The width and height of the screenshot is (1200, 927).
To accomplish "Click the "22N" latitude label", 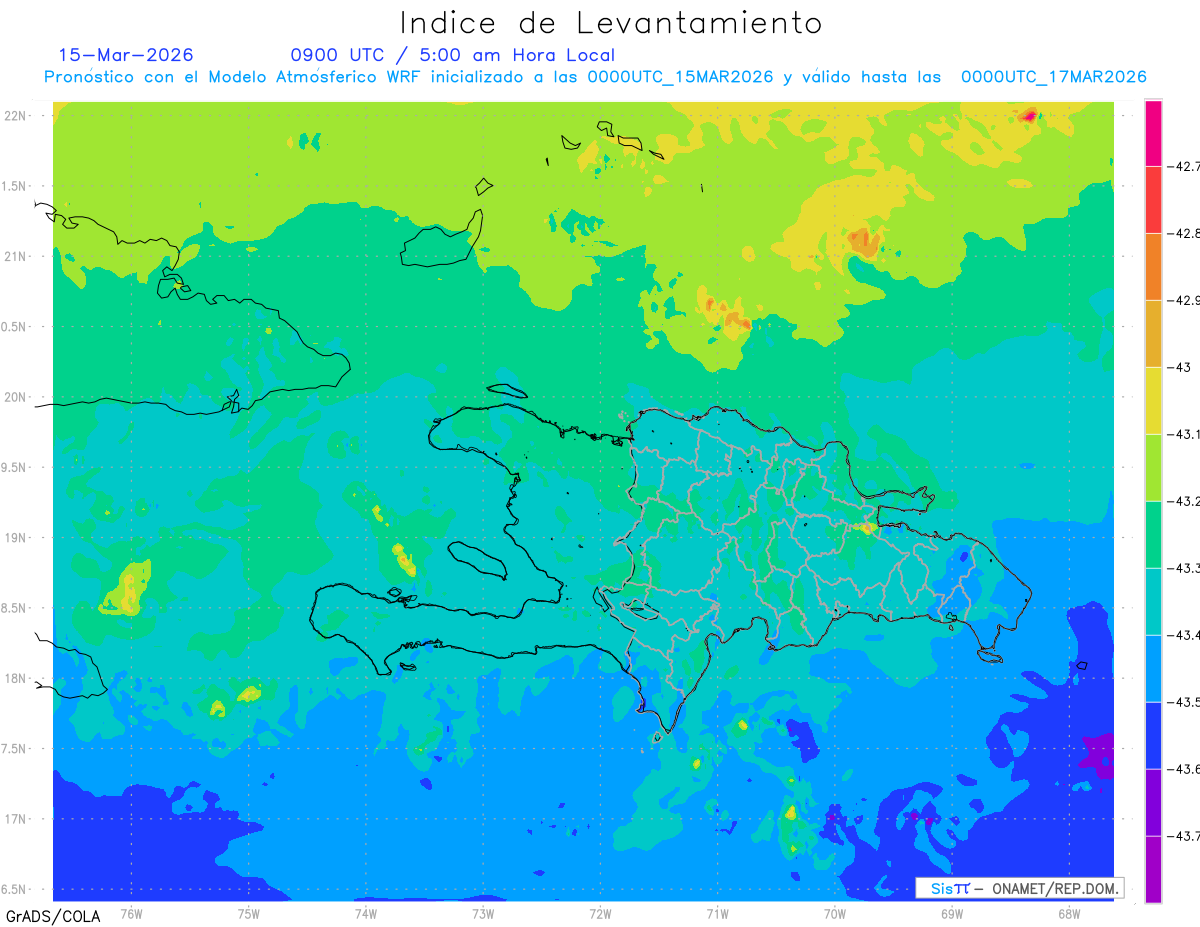I will 17,115.
